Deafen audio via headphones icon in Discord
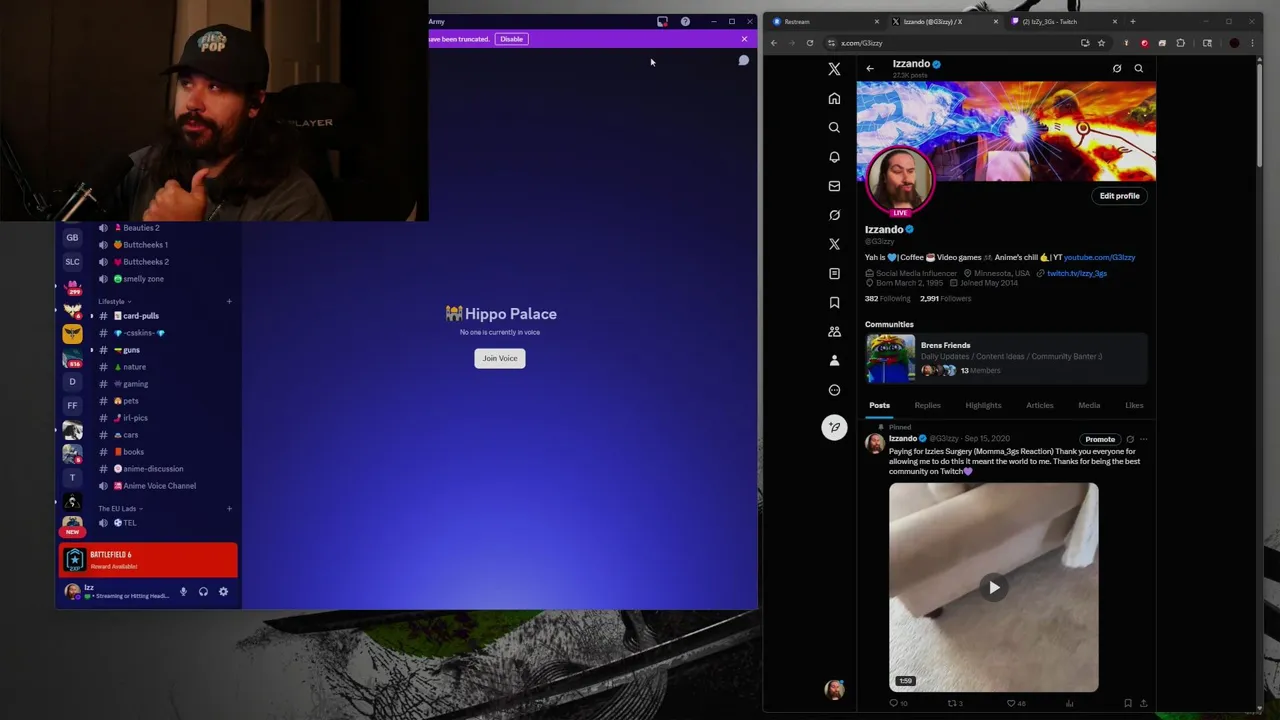The height and width of the screenshot is (720, 1280). [x=203, y=592]
